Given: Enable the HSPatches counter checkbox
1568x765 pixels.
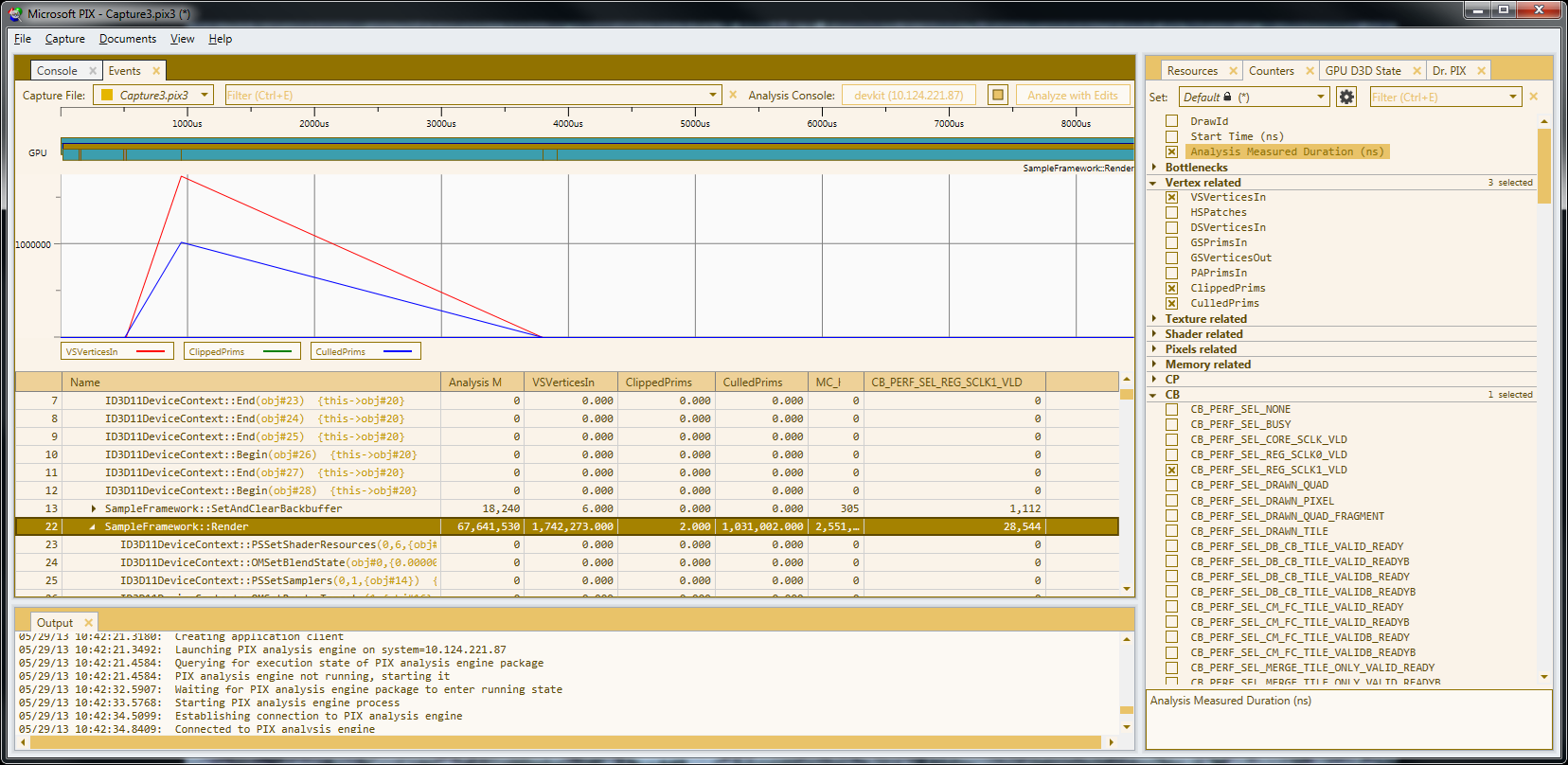Looking at the screenshot, I should (x=1172, y=212).
